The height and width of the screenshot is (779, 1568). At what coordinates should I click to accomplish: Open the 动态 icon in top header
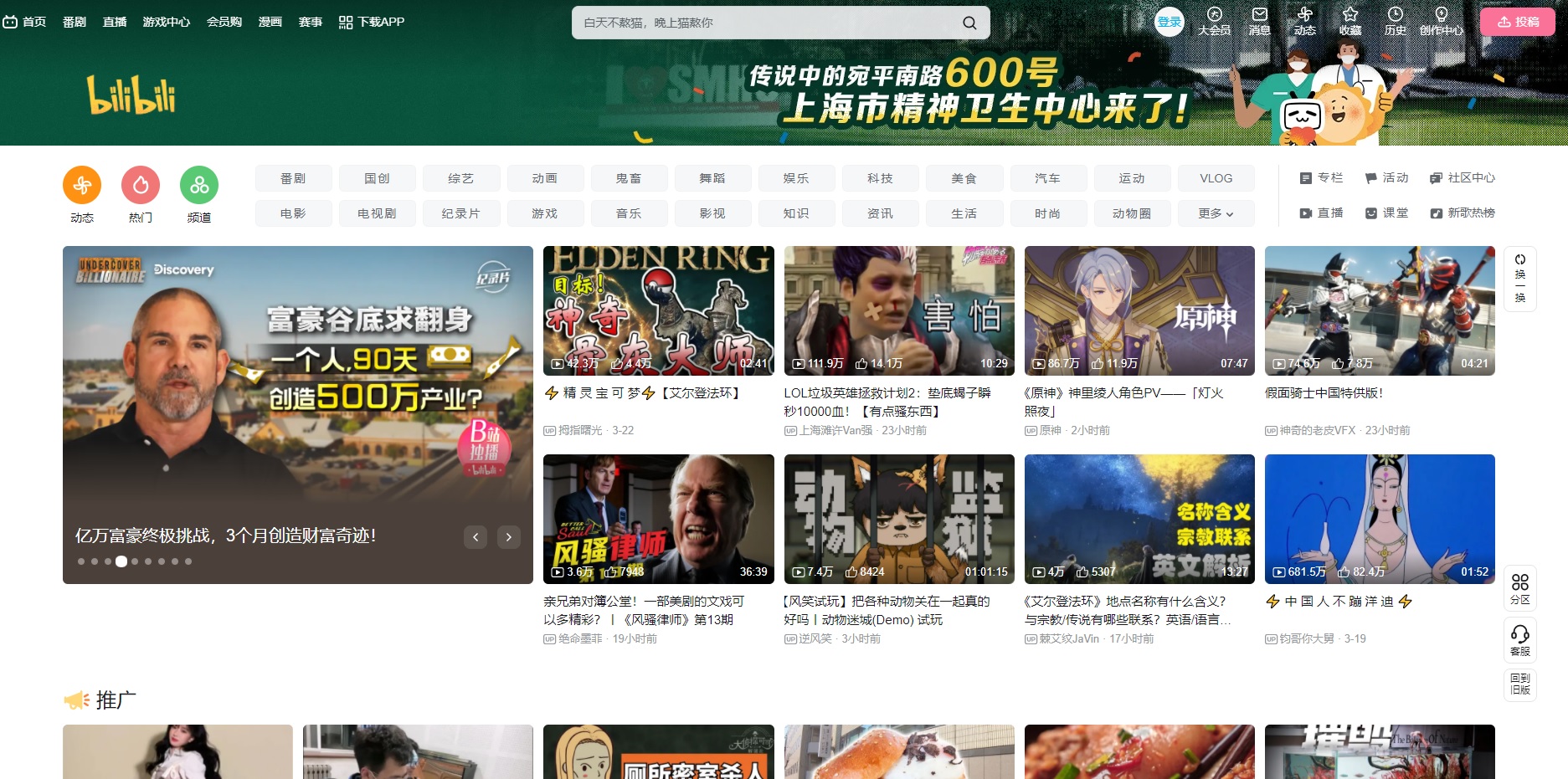1304,21
